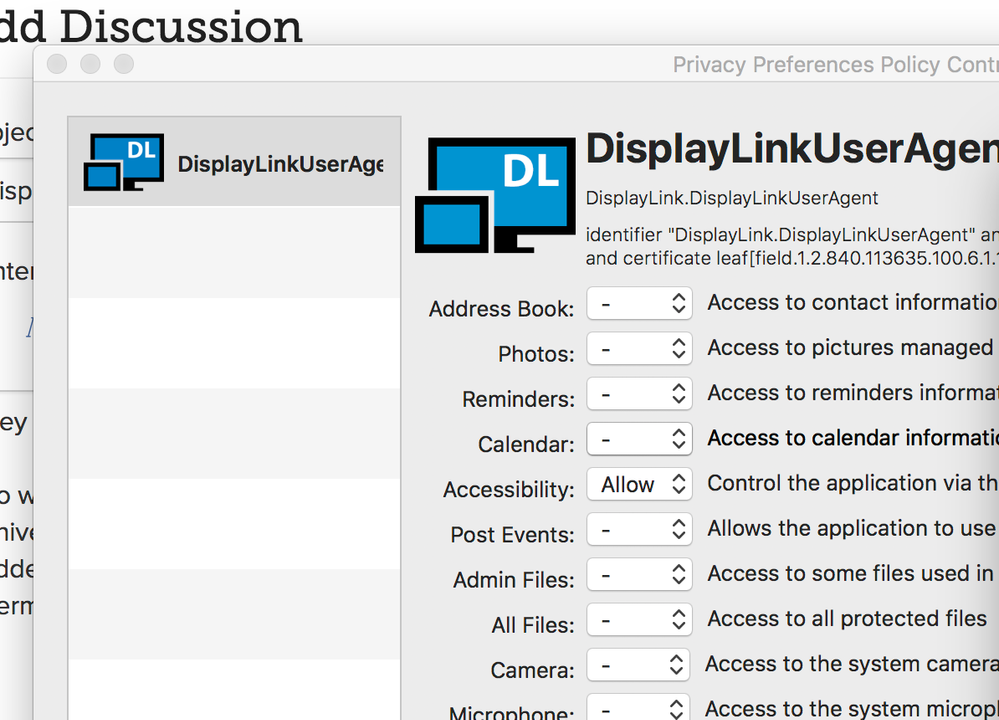Screen dimensions: 999x720
Task: Click the DisplayLink.DisplayLinkUserAgent bundle identifier text
Action: pos(731,198)
